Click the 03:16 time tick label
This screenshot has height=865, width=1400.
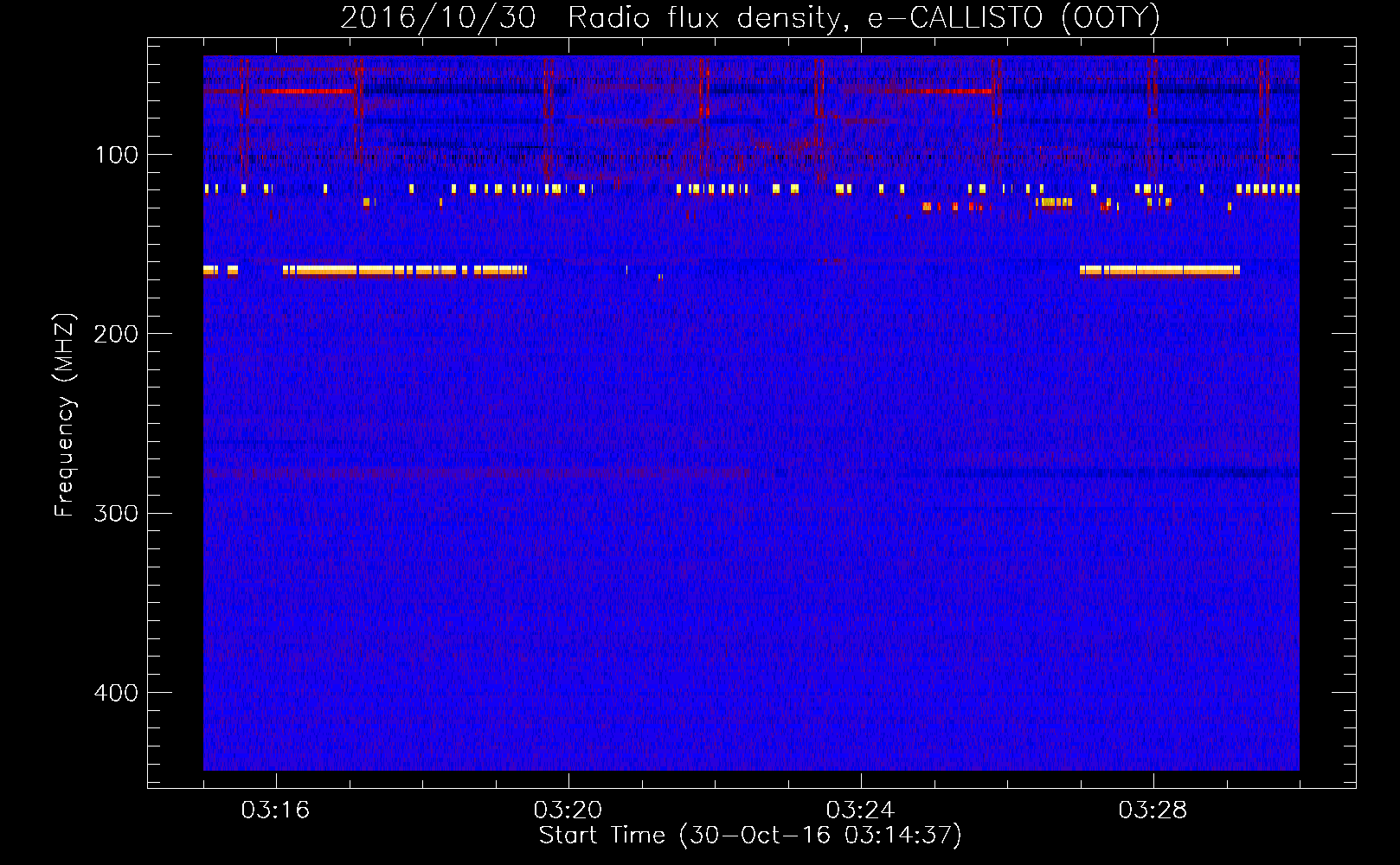point(275,811)
